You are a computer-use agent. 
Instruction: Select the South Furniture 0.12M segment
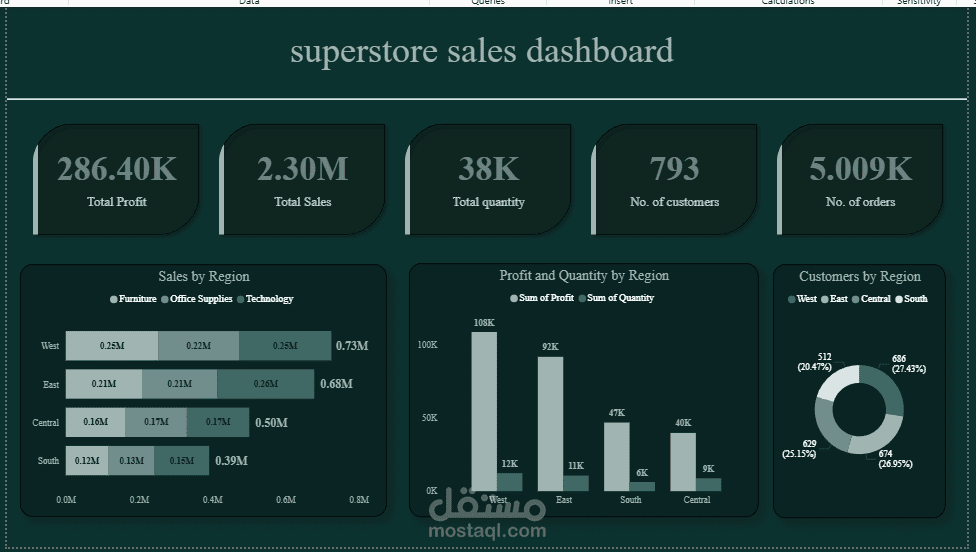[x=87, y=461]
